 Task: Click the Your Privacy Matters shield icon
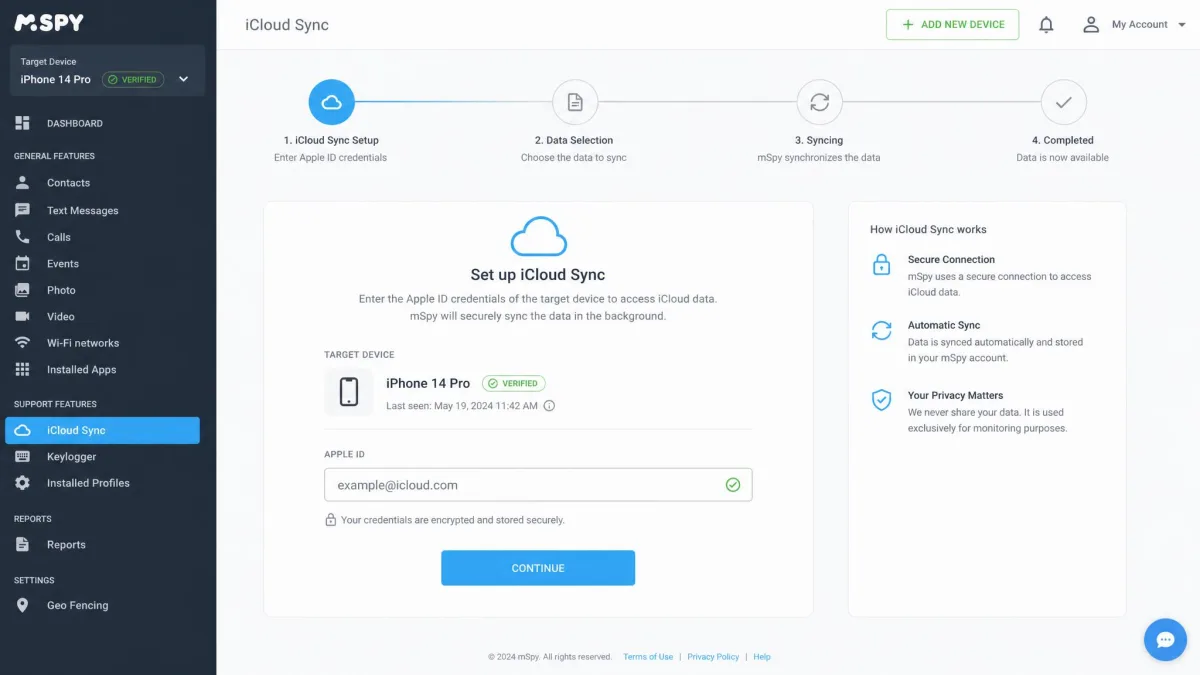881,401
